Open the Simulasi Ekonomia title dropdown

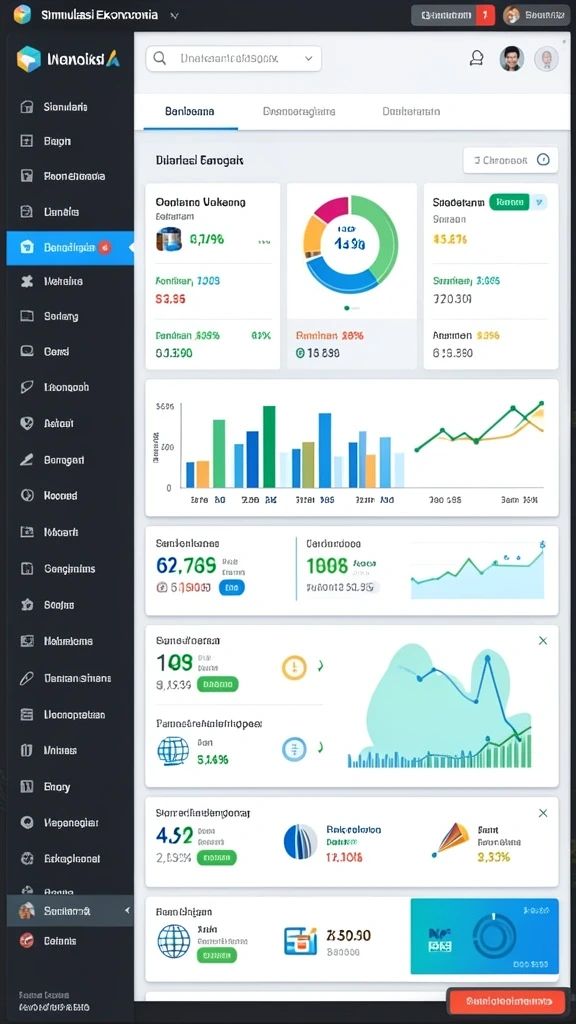pos(174,14)
